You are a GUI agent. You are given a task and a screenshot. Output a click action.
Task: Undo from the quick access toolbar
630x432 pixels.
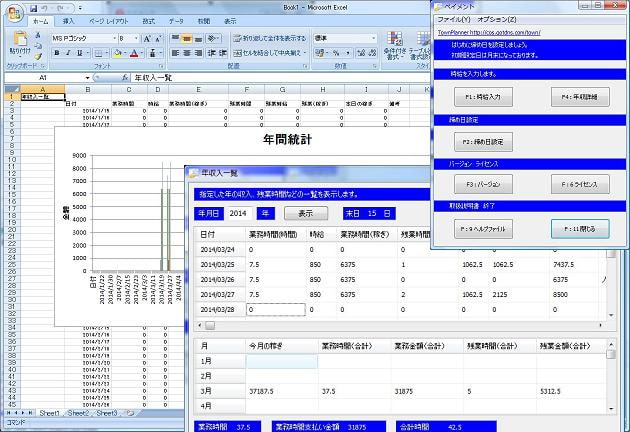pos(45,8)
